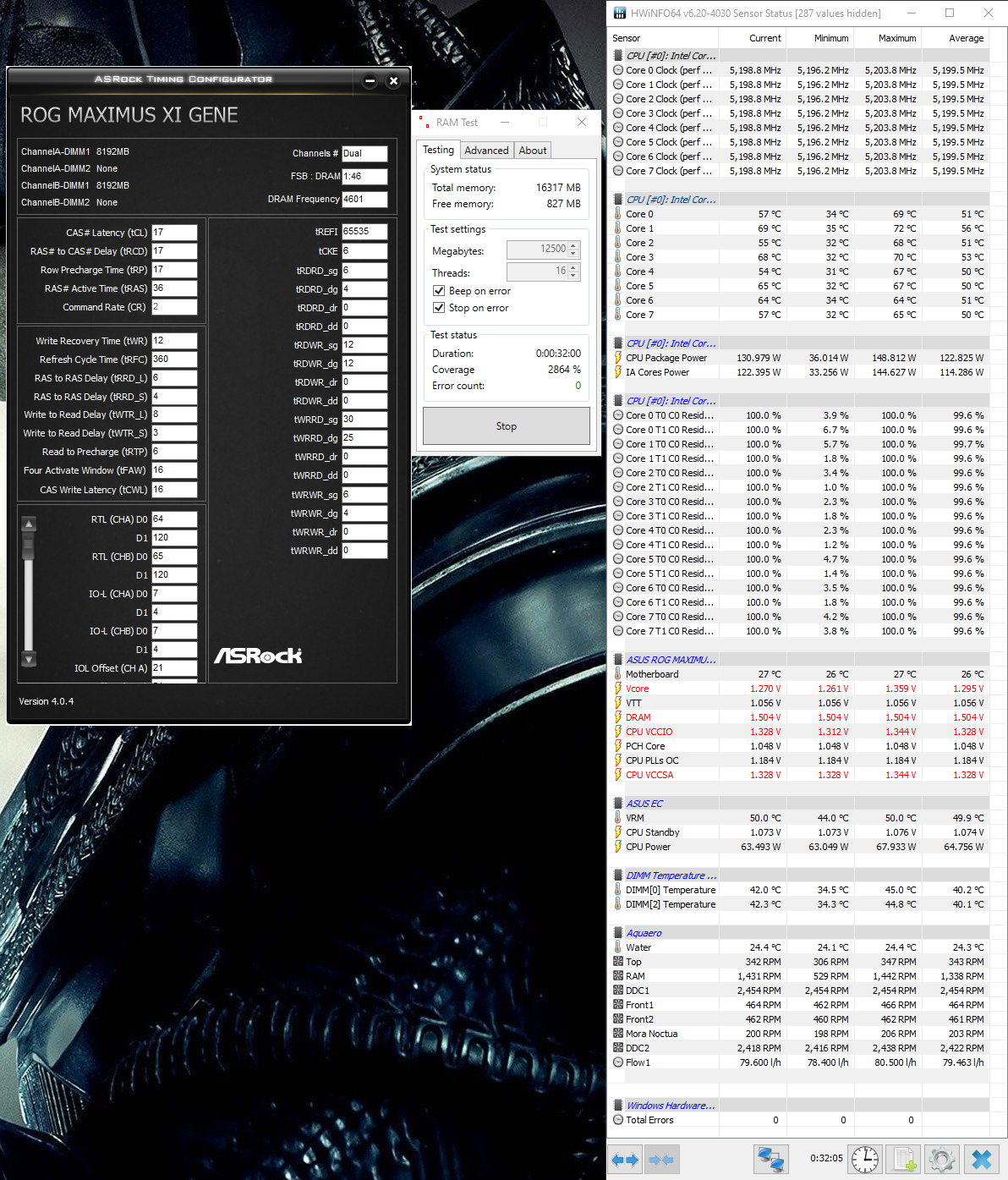This screenshot has width=1008, height=1180.
Task: Start logging with the sheet-plus icon
Action: tap(903, 1159)
